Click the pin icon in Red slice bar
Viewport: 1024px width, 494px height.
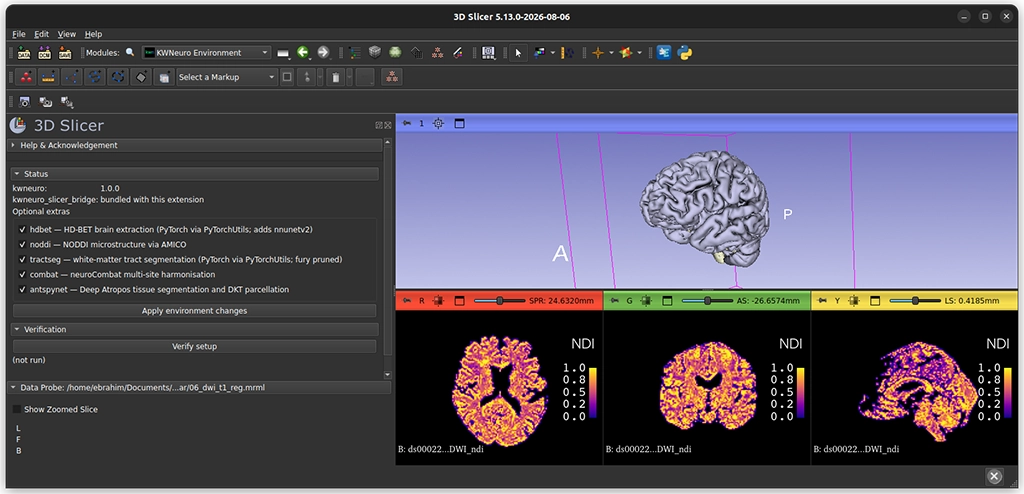(406, 301)
